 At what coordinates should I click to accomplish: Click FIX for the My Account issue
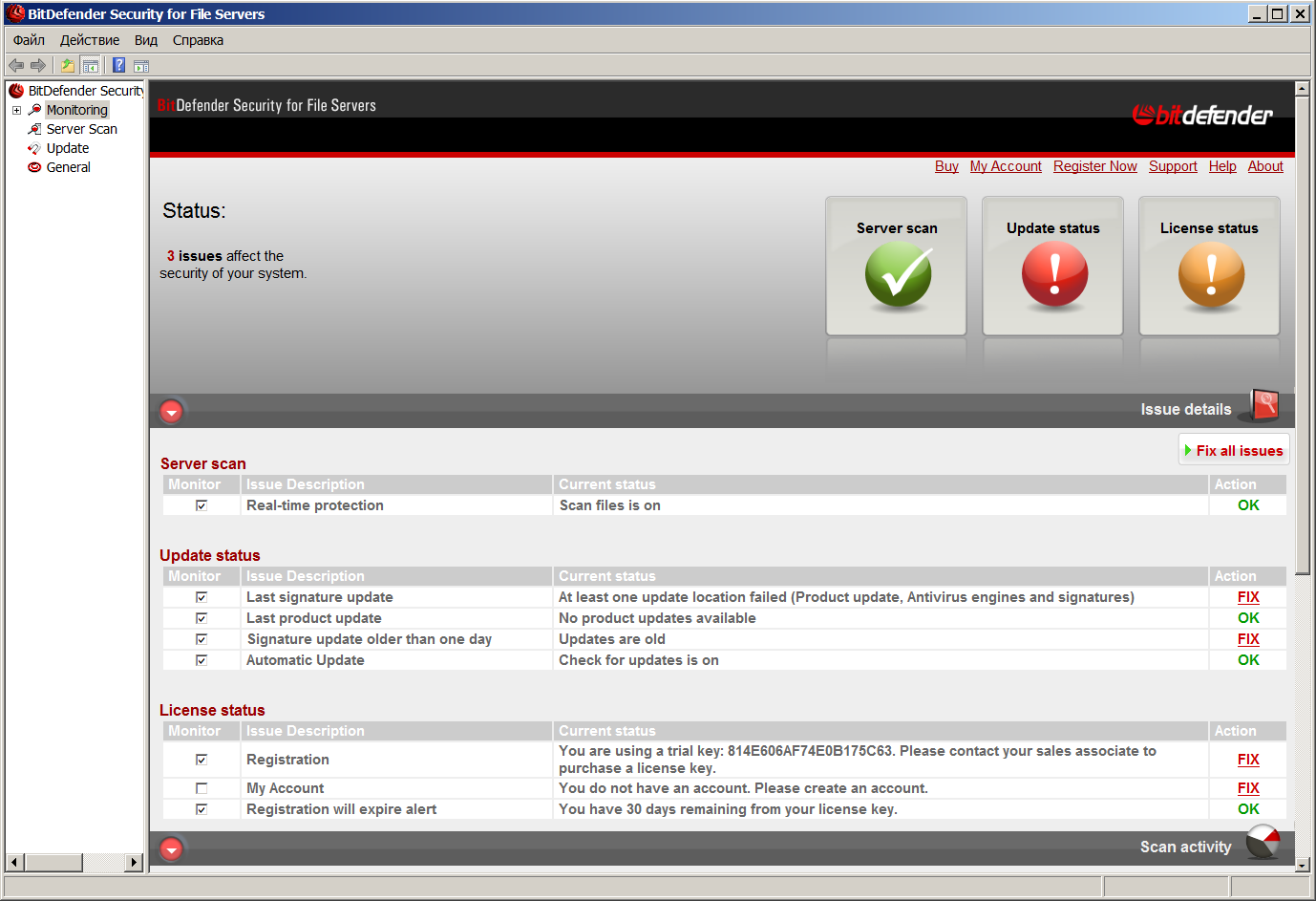pos(1248,788)
